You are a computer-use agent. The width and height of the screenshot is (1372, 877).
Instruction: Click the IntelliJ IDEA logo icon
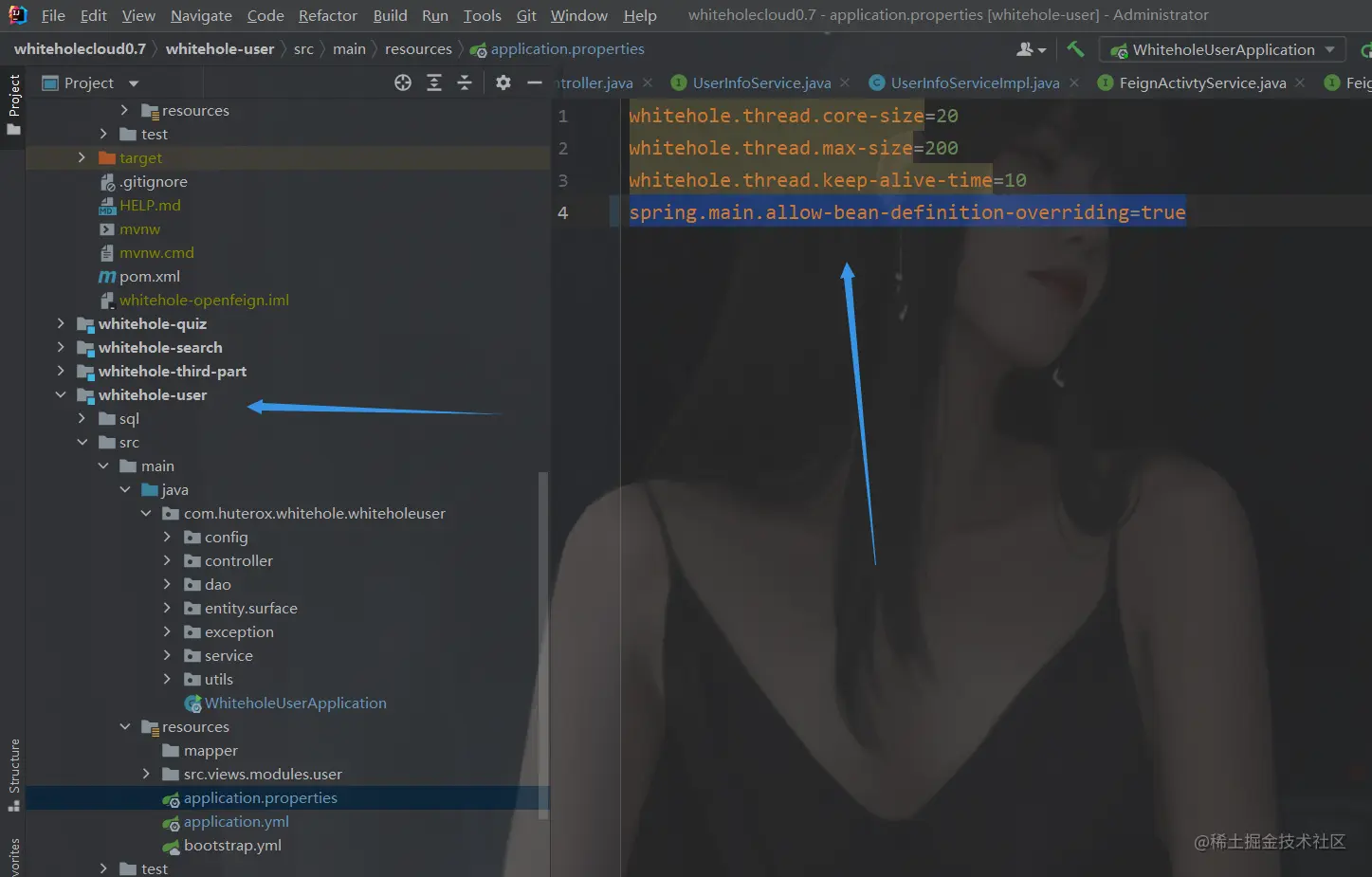[18, 15]
